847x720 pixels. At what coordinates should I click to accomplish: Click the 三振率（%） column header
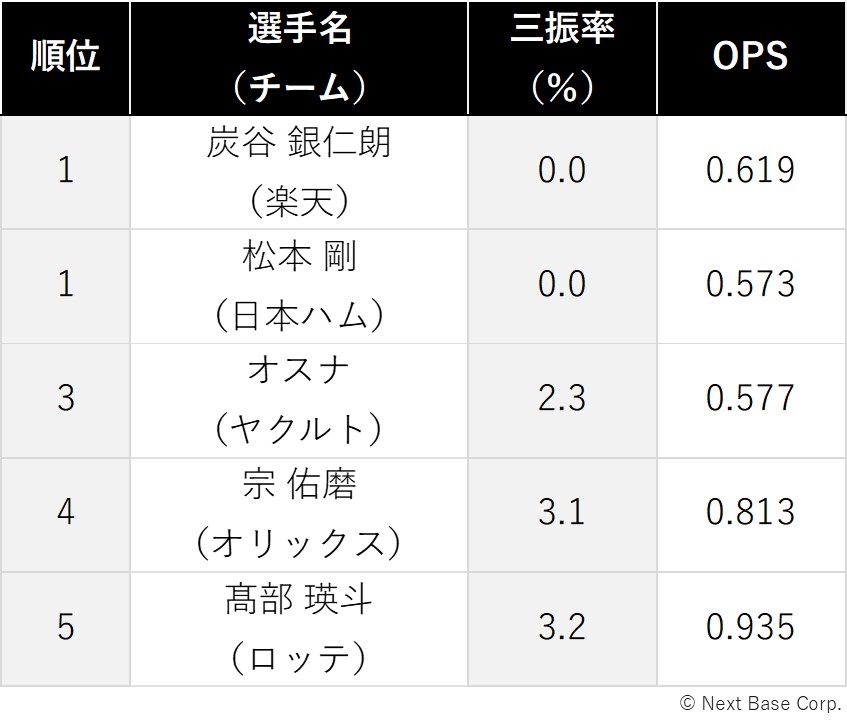[562, 58]
